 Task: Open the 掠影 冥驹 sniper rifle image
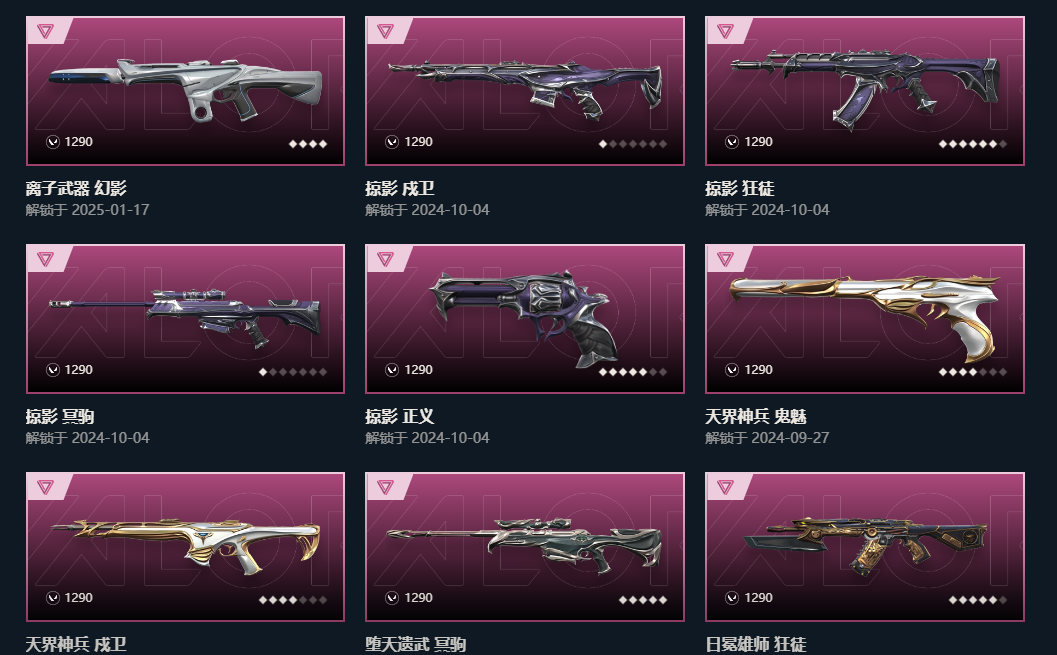[185, 317]
